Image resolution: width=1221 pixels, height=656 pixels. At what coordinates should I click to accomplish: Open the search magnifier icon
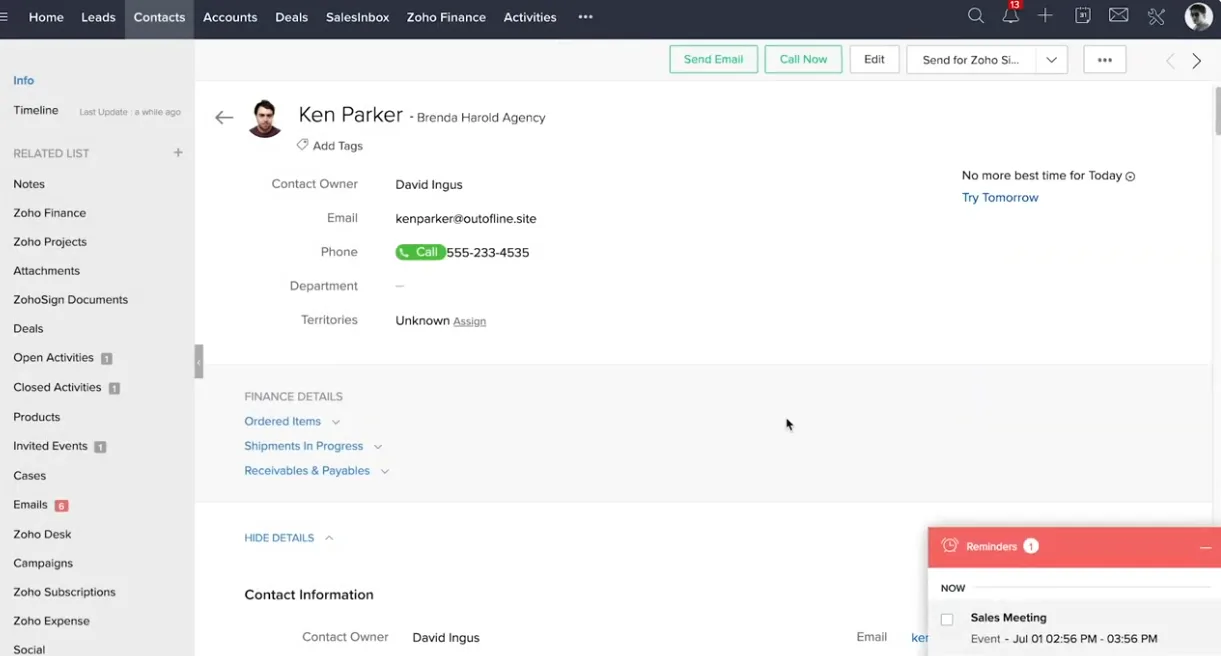[976, 16]
